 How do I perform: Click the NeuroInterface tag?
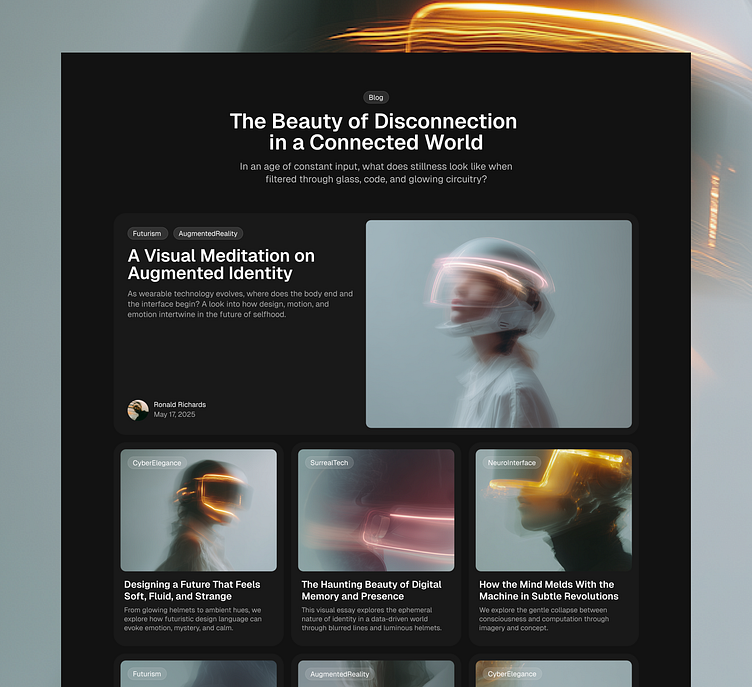coord(511,463)
